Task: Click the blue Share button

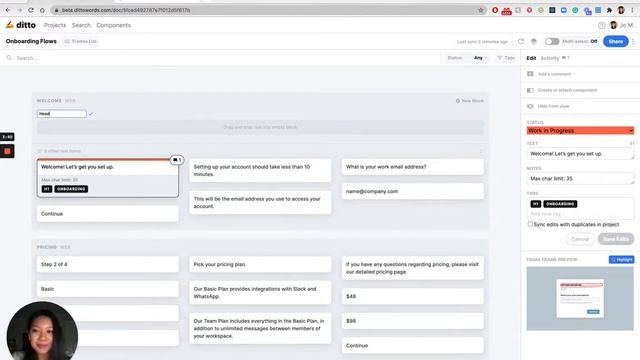Action: 616,41
